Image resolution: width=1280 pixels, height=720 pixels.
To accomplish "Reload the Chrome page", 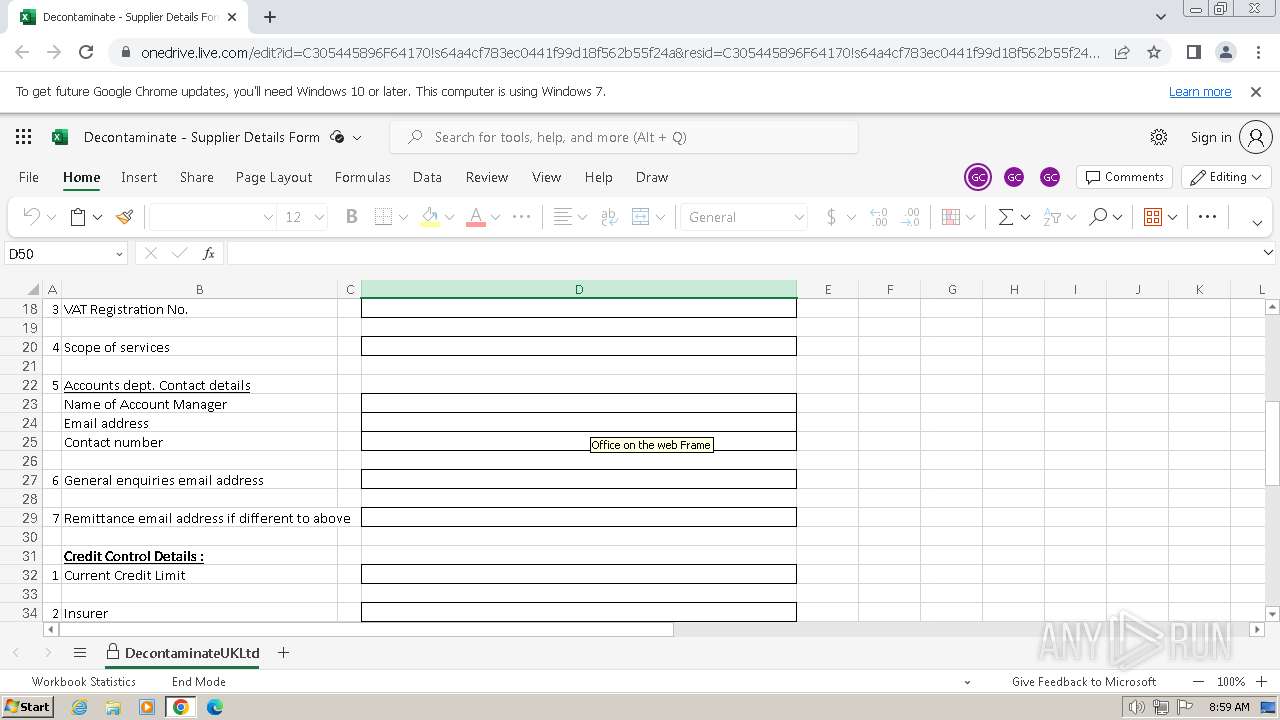I will 86,53.
